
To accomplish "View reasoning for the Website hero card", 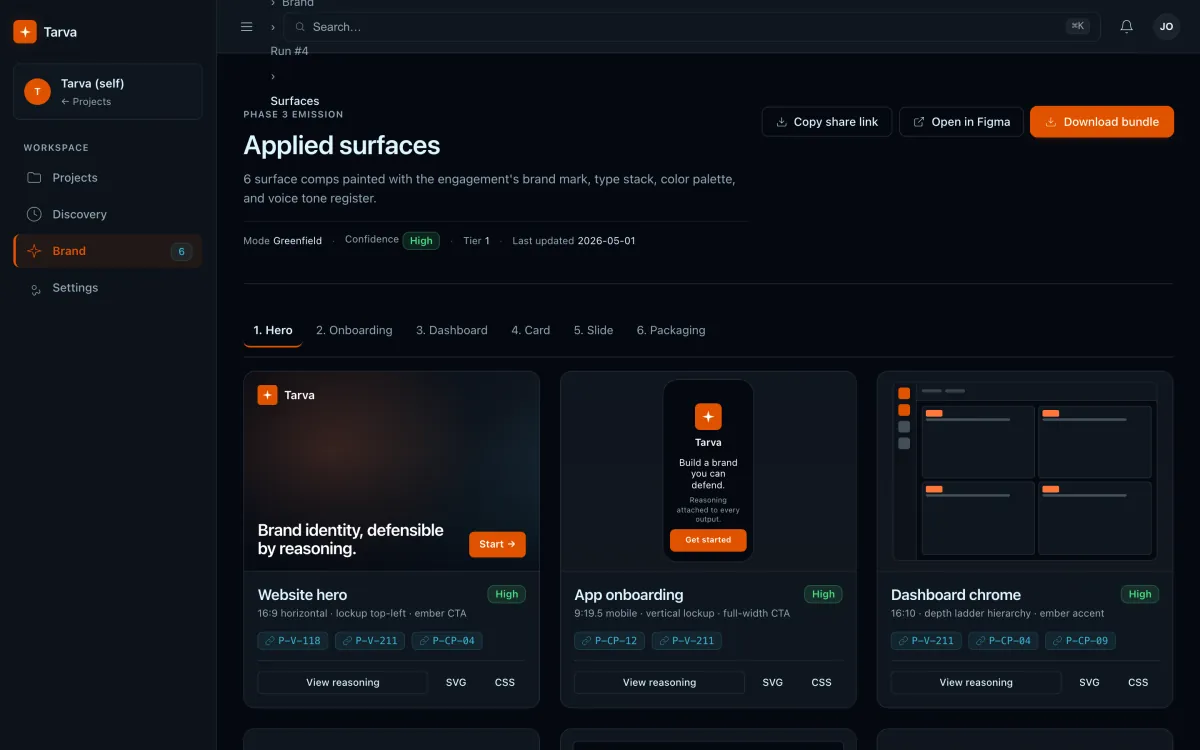I will [343, 683].
